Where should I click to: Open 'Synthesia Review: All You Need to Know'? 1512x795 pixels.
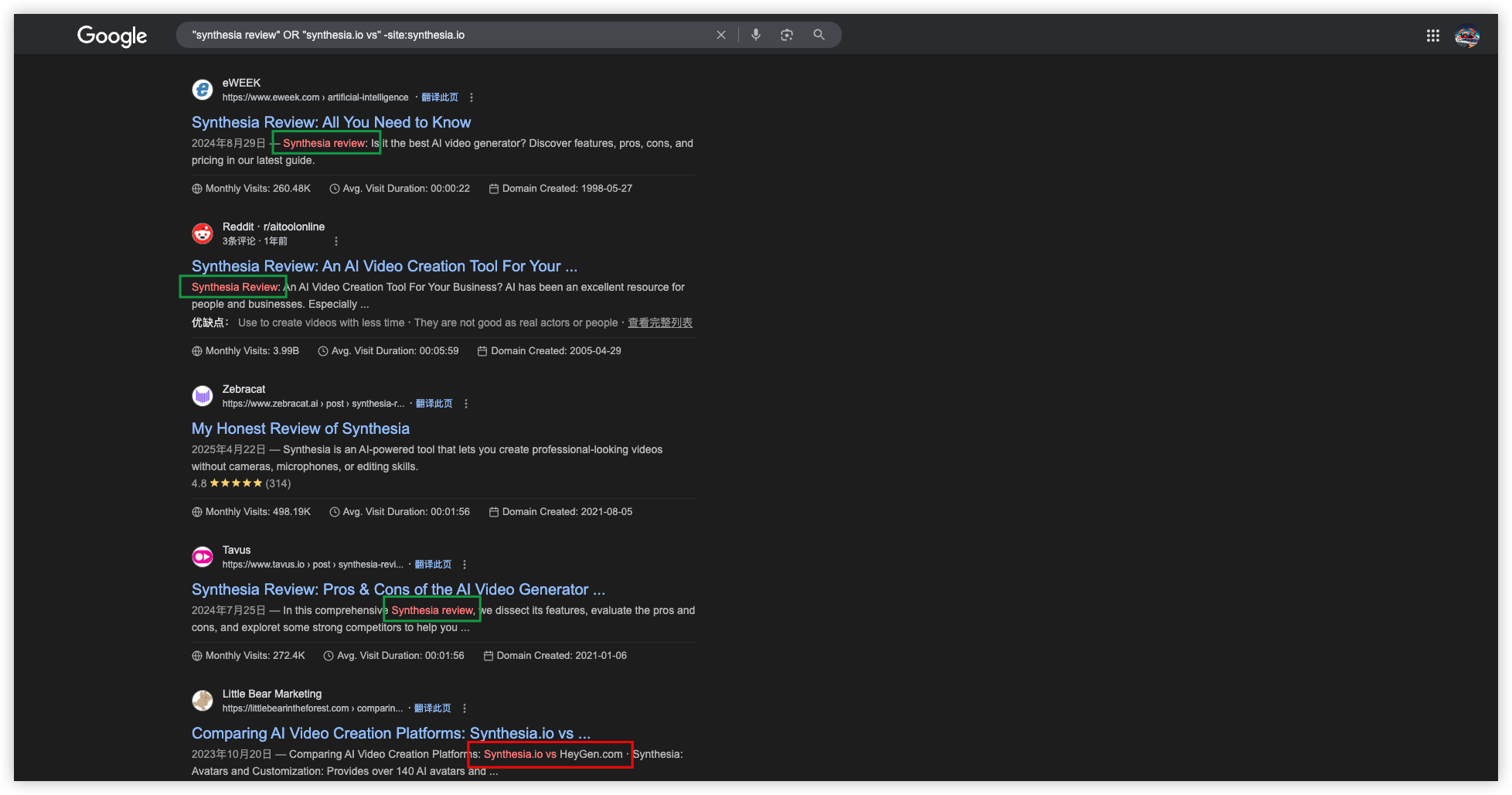[331, 122]
